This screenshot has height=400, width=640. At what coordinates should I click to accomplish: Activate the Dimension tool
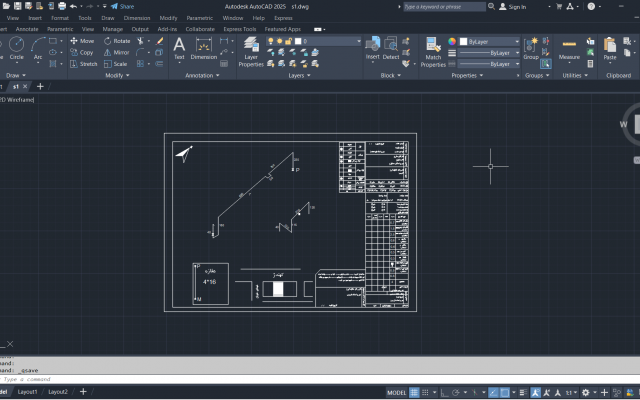click(x=204, y=48)
